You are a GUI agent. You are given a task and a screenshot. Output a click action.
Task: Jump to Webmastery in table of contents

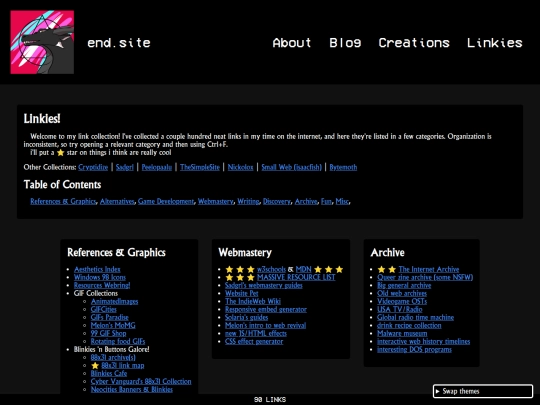(216, 201)
